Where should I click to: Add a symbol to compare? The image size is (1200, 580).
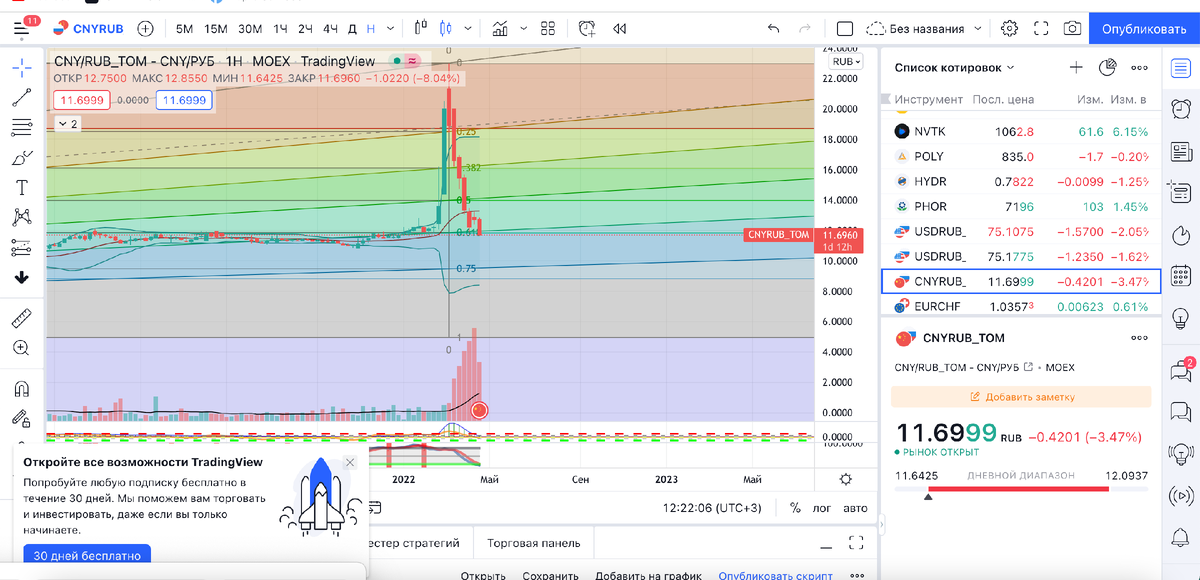[146, 29]
